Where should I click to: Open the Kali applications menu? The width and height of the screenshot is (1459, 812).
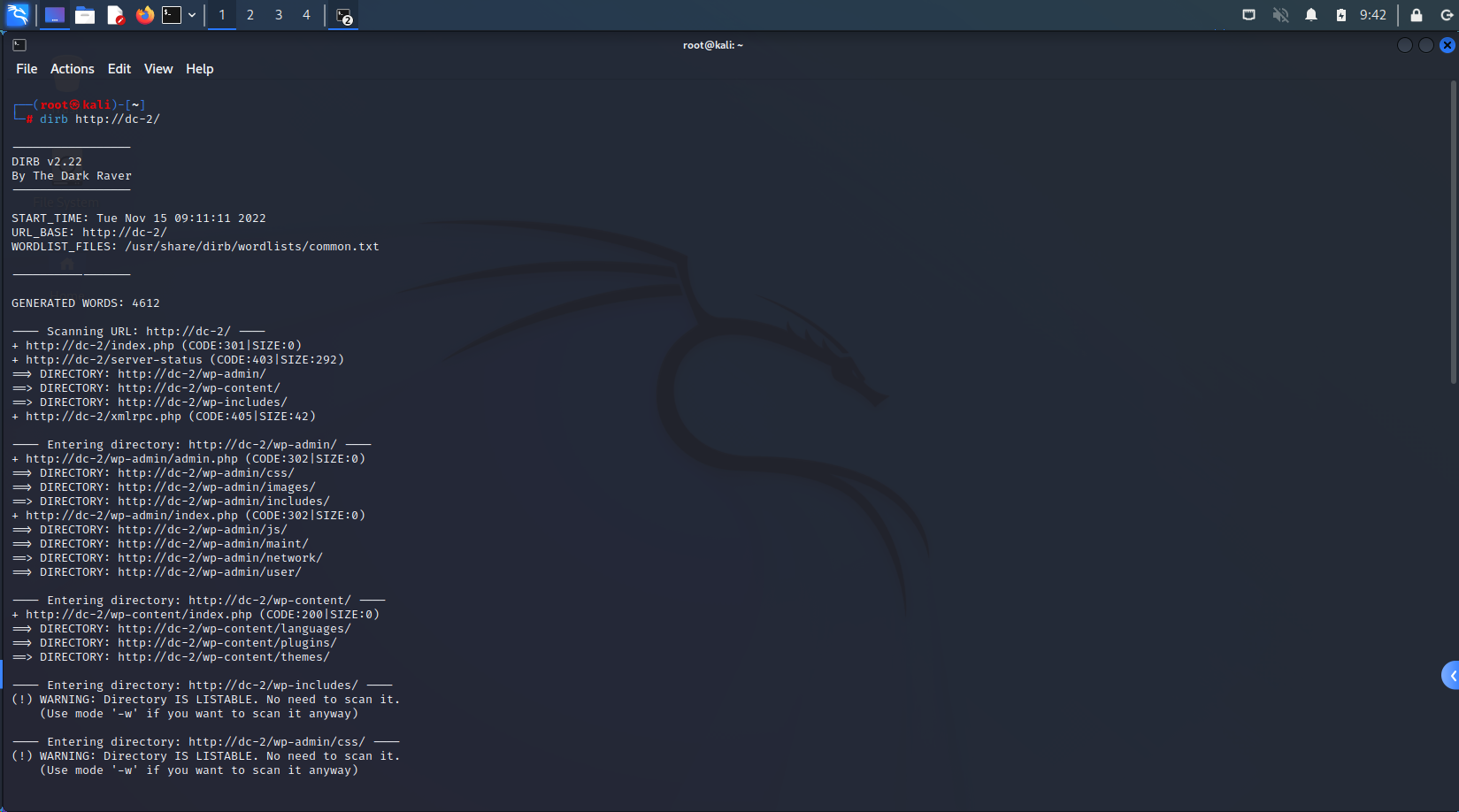(18, 14)
